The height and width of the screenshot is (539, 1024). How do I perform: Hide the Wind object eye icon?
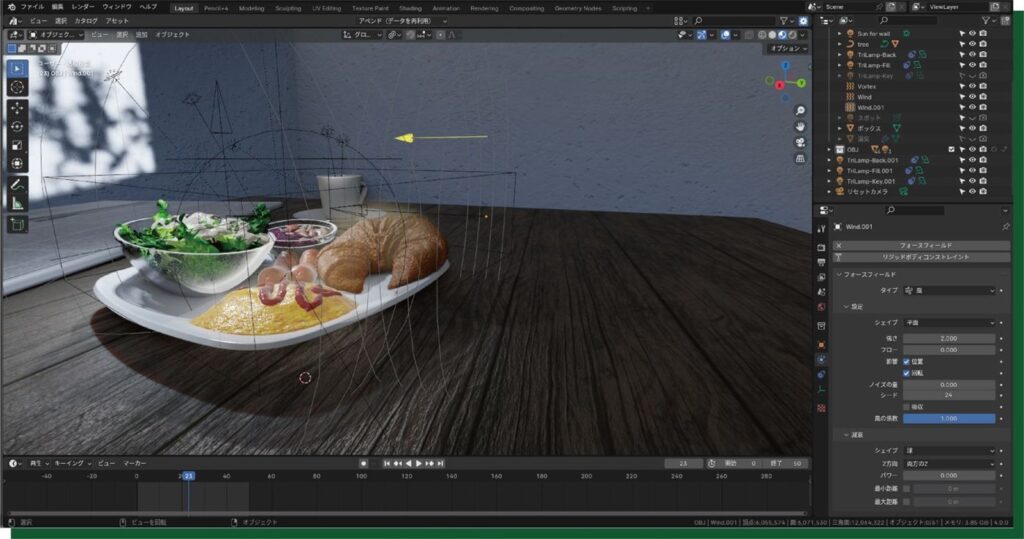tap(972, 97)
